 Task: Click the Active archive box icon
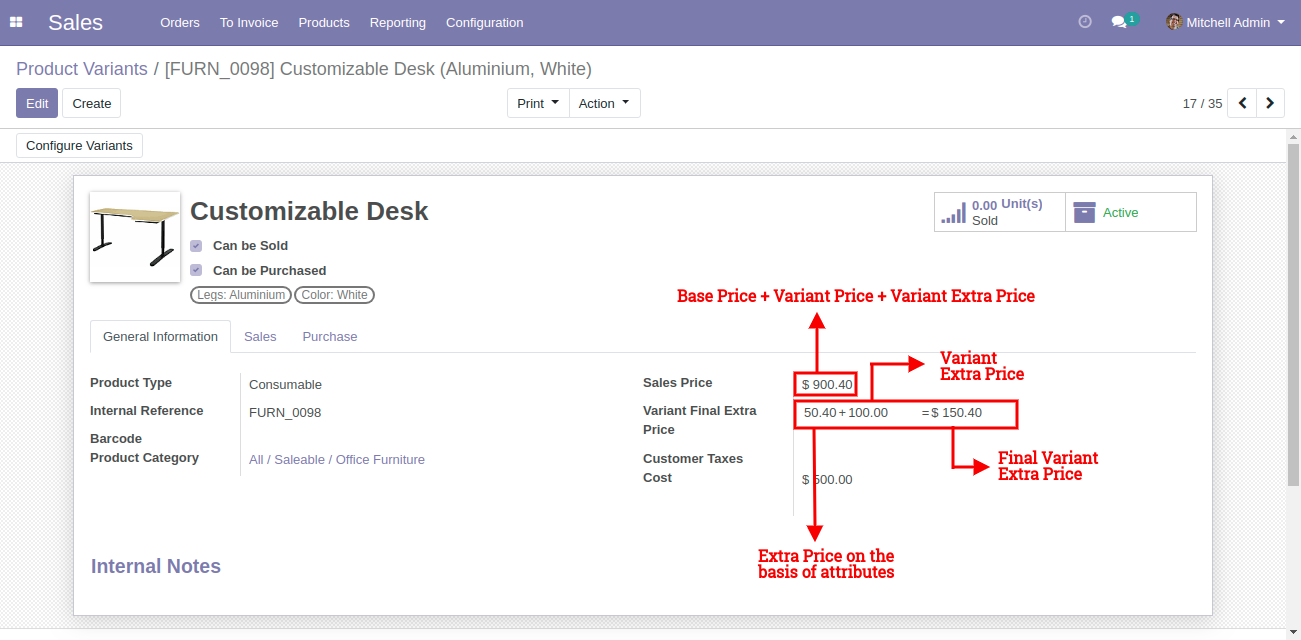point(1085,211)
